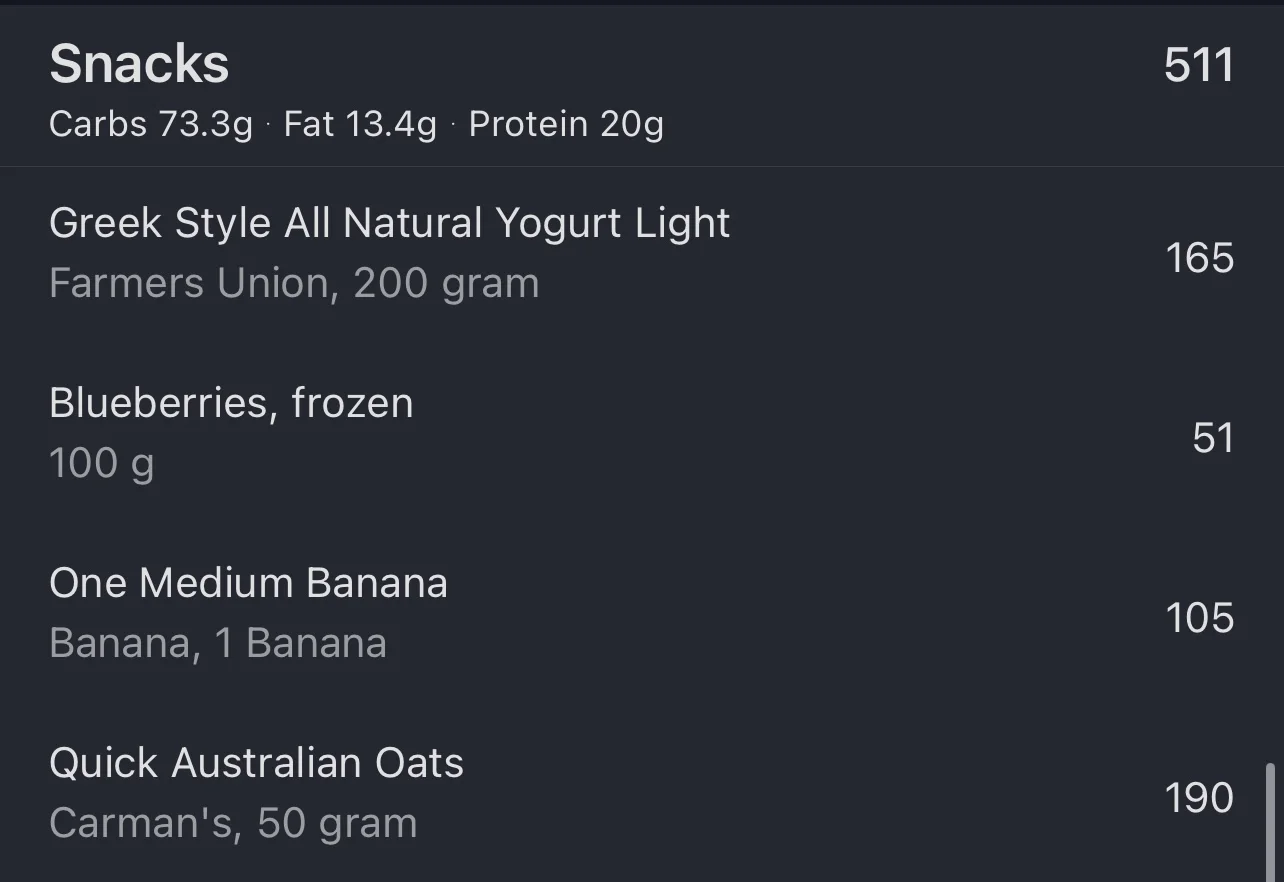Open the Greek Style All Natural Yogurt Light entry
Viewport: 1284px width, 882px height.
pos(389,223)
